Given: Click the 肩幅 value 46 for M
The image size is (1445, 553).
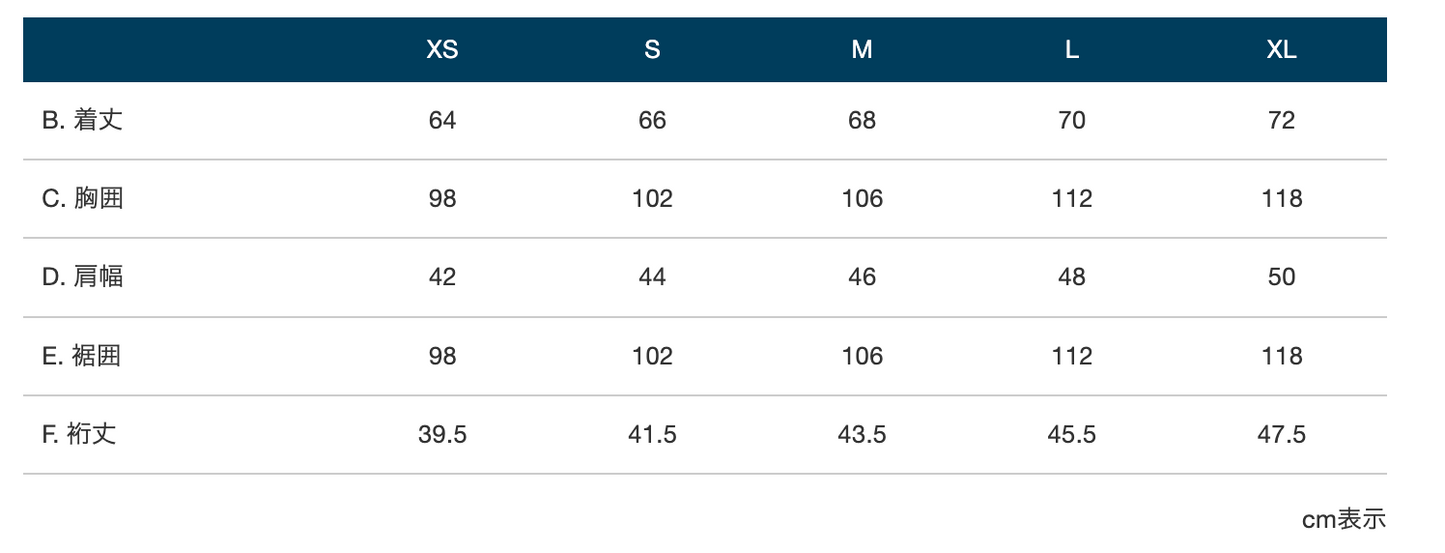Looking at the screenshot, I should [x=862, y=277].
